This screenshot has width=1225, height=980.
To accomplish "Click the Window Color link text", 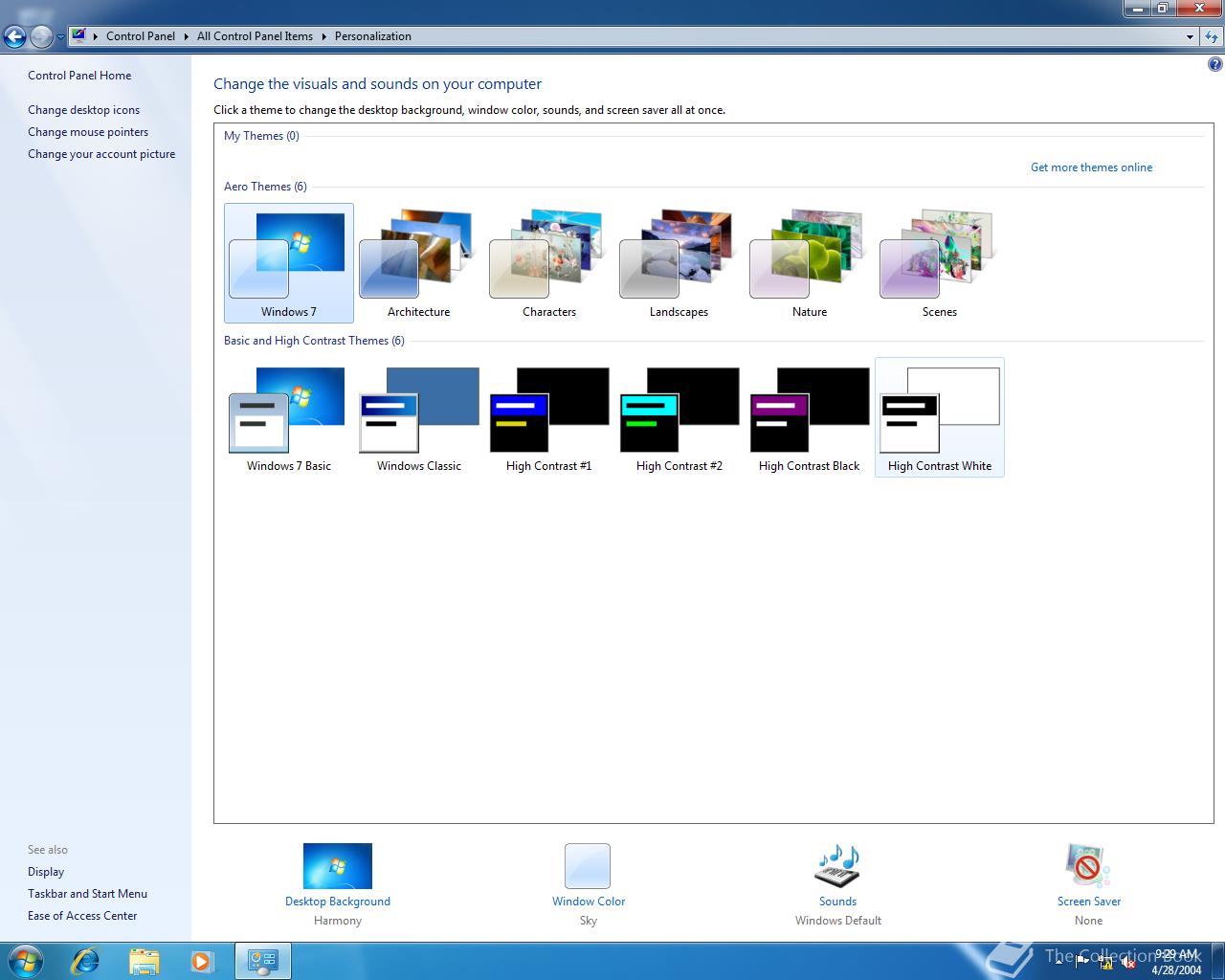I will 589,902.
